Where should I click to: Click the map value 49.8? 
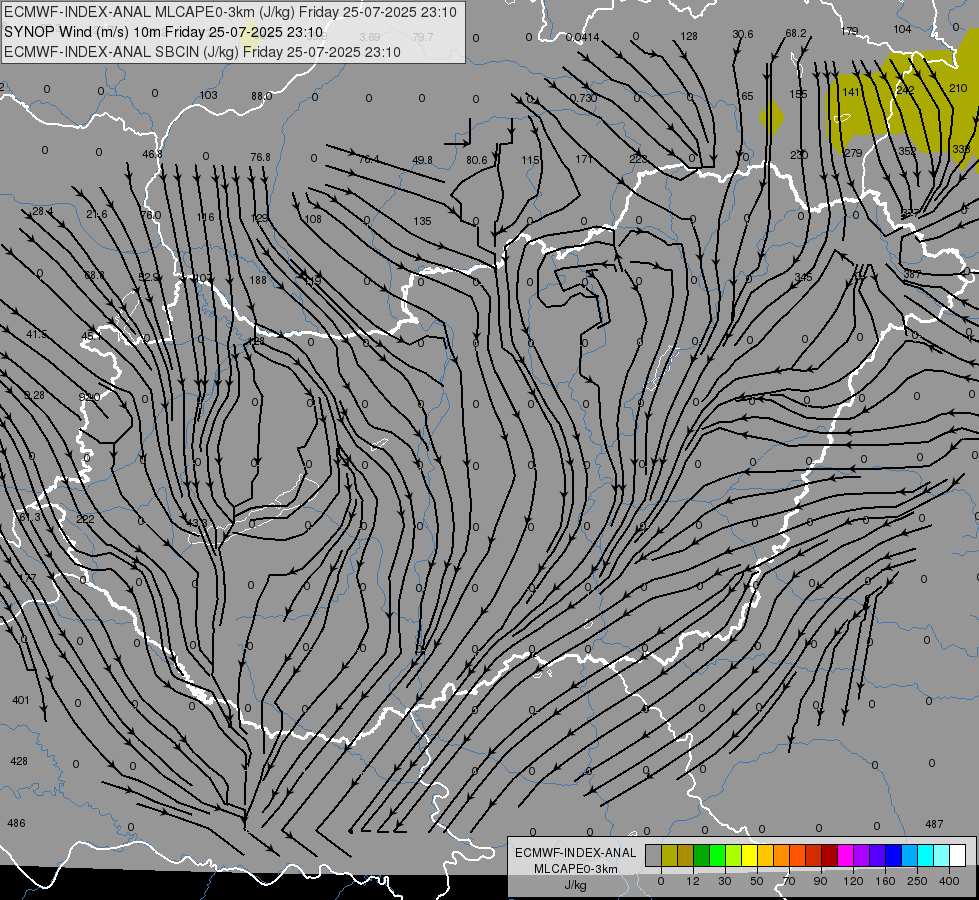click(422, 161)
